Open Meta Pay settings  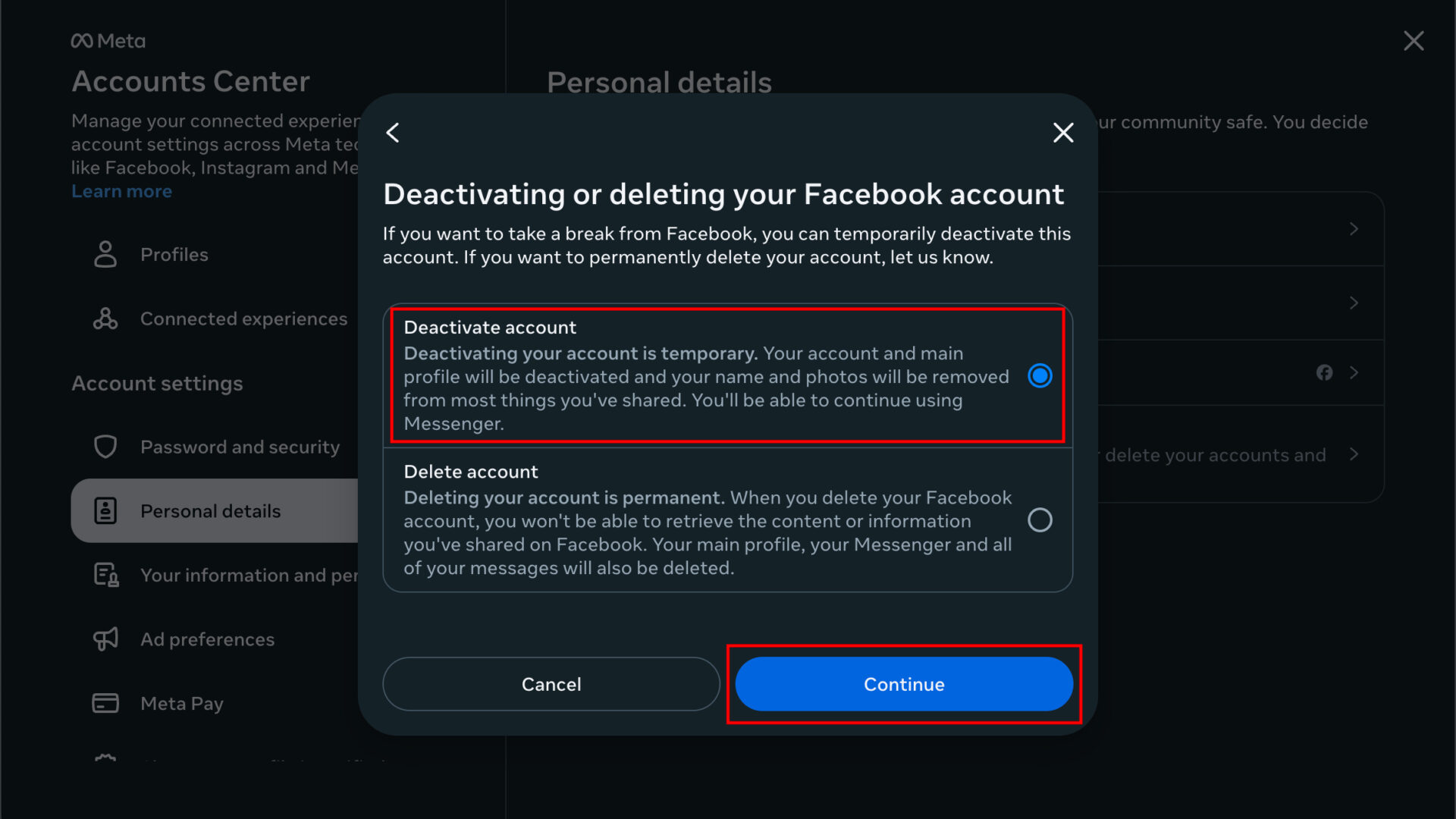tap(181, 703)
